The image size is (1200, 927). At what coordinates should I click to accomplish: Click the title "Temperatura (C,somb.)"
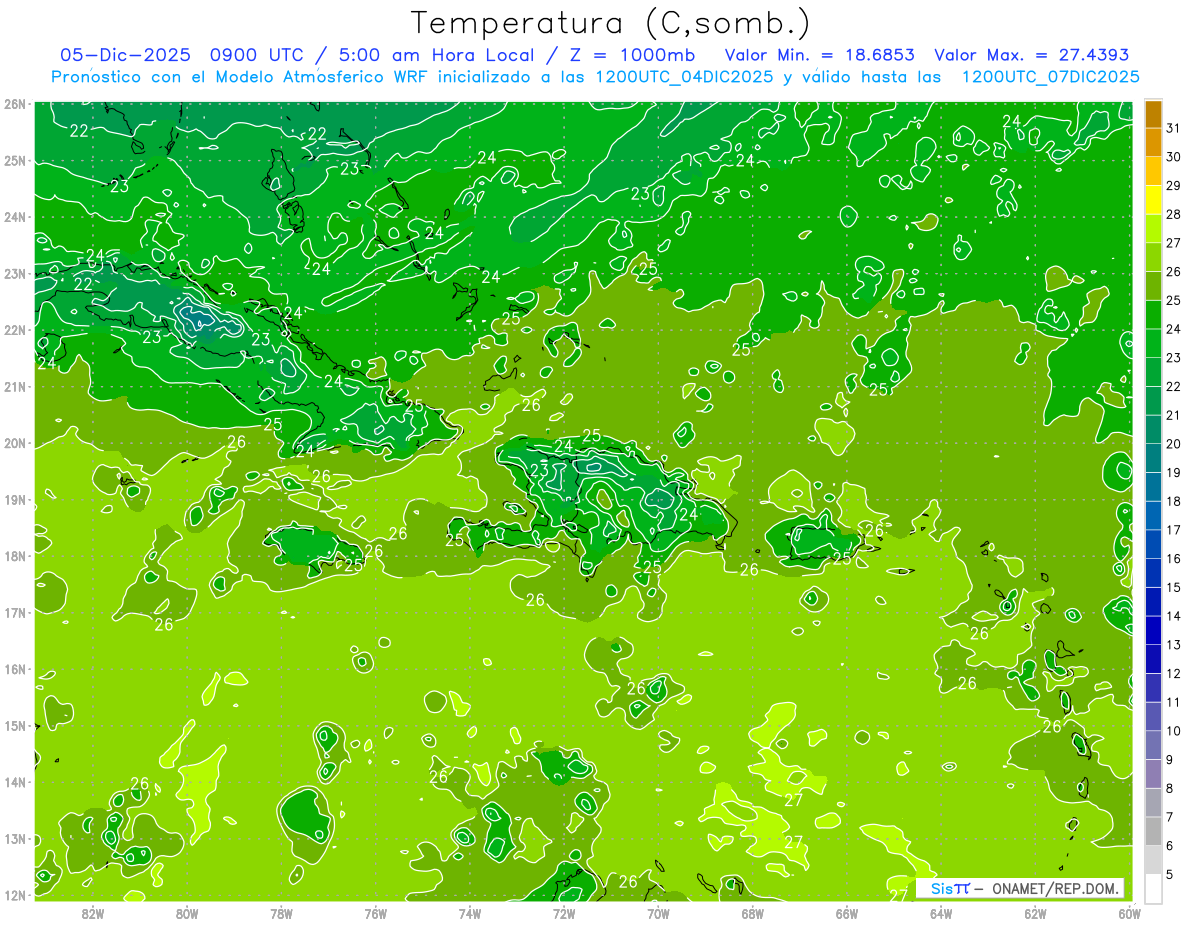611,23
